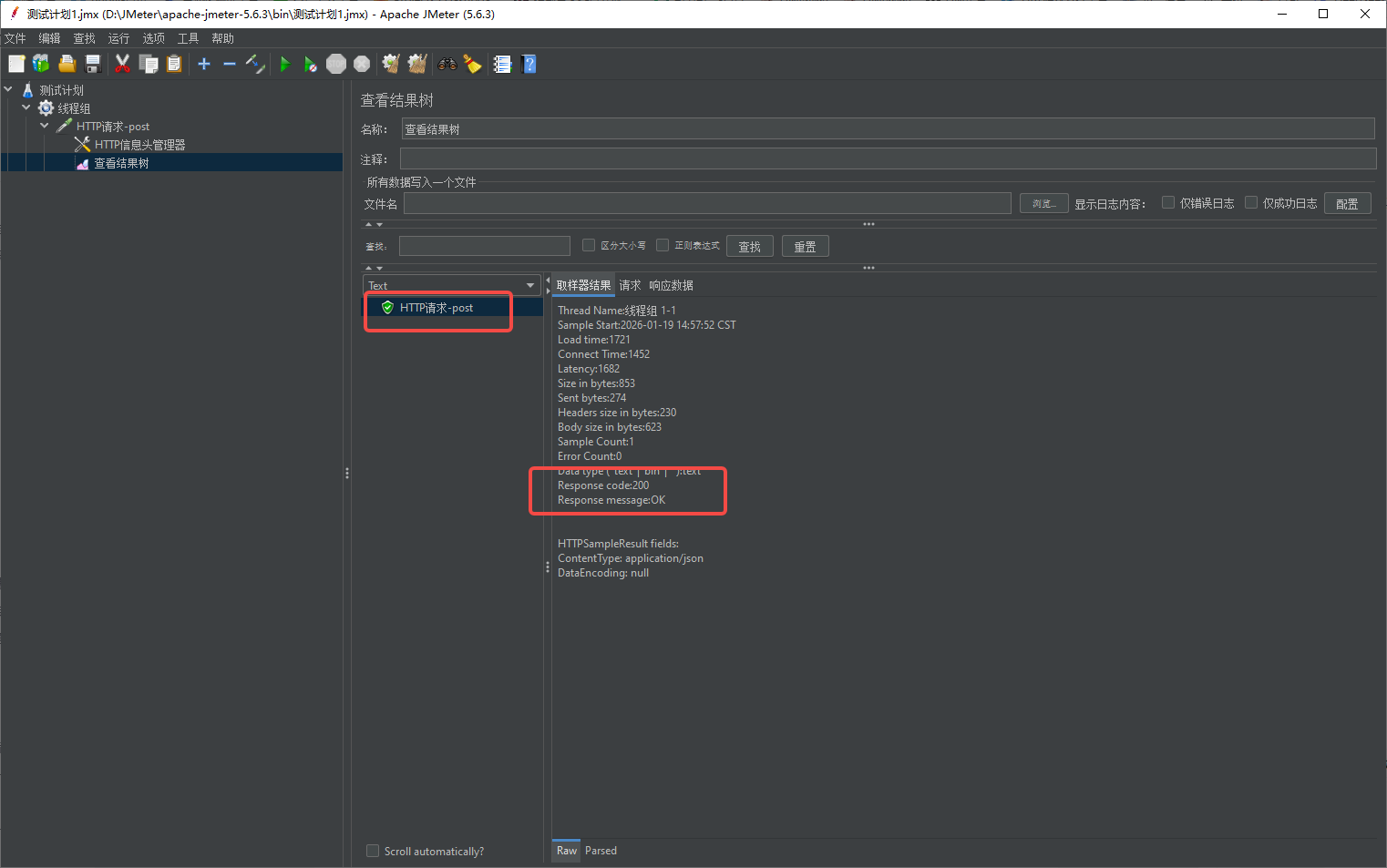Screen dimensions: 1387x868
Task: Open Help question-mark icon
Action: pos(529,64)
